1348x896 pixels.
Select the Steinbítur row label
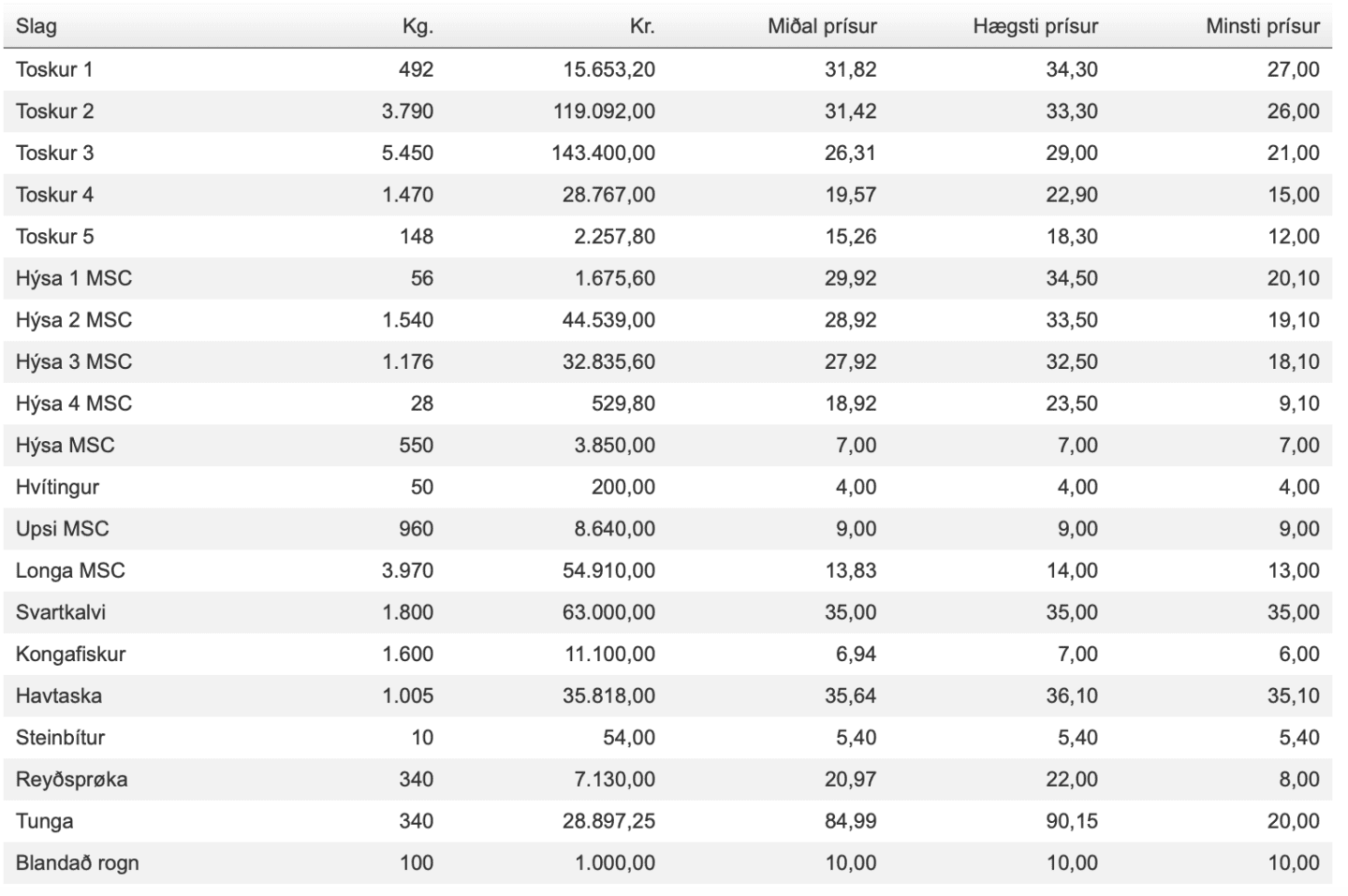(x=60, y=738)
